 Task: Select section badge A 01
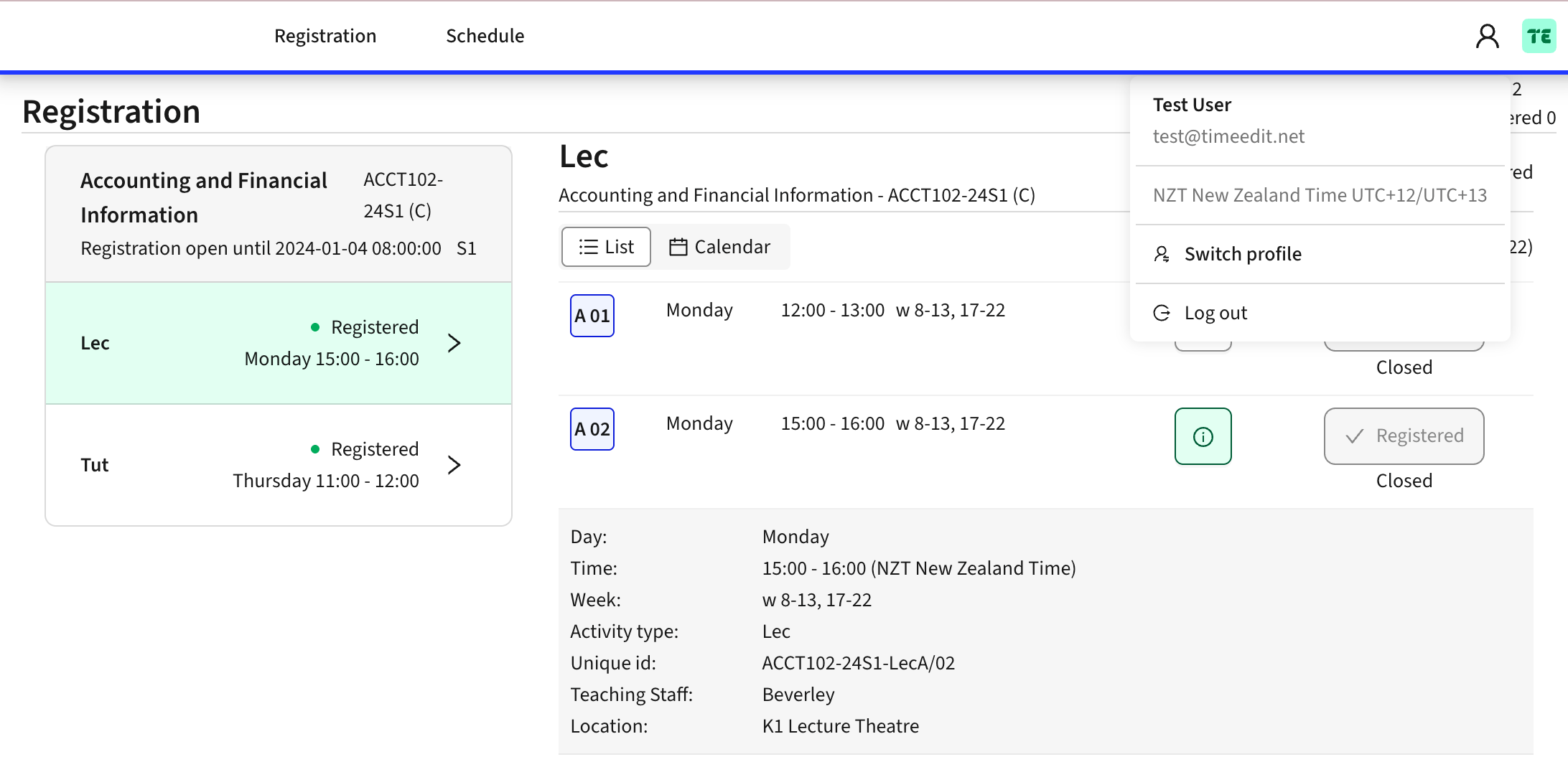pos(591,315)
